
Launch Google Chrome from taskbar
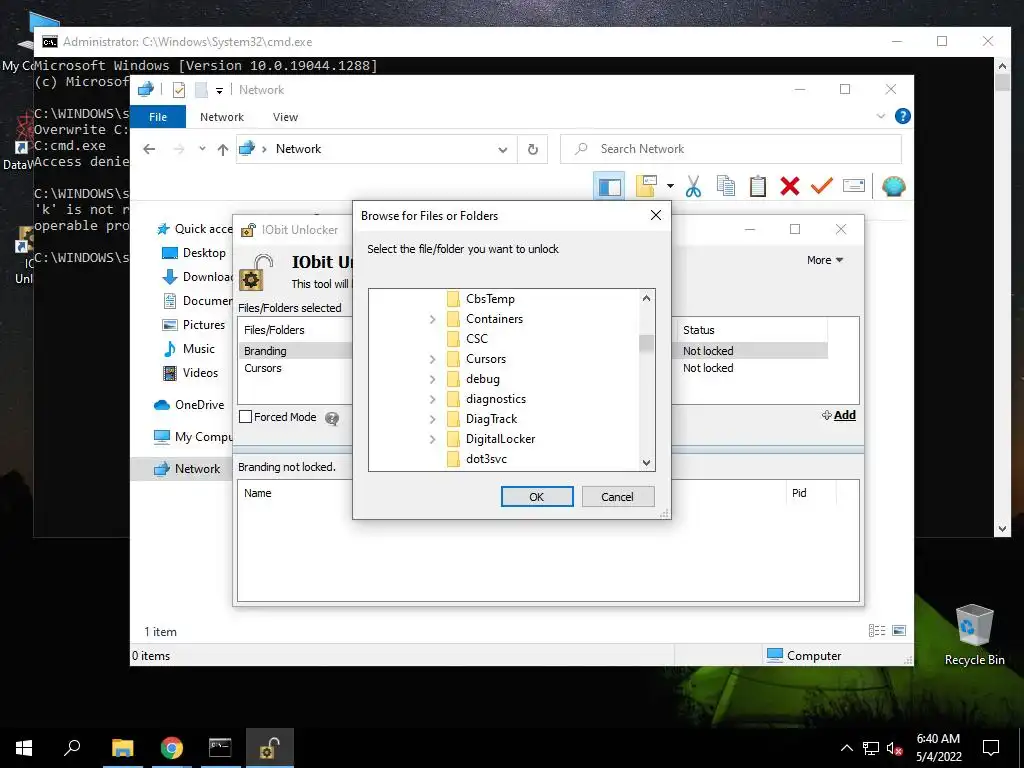click(172, 748)
